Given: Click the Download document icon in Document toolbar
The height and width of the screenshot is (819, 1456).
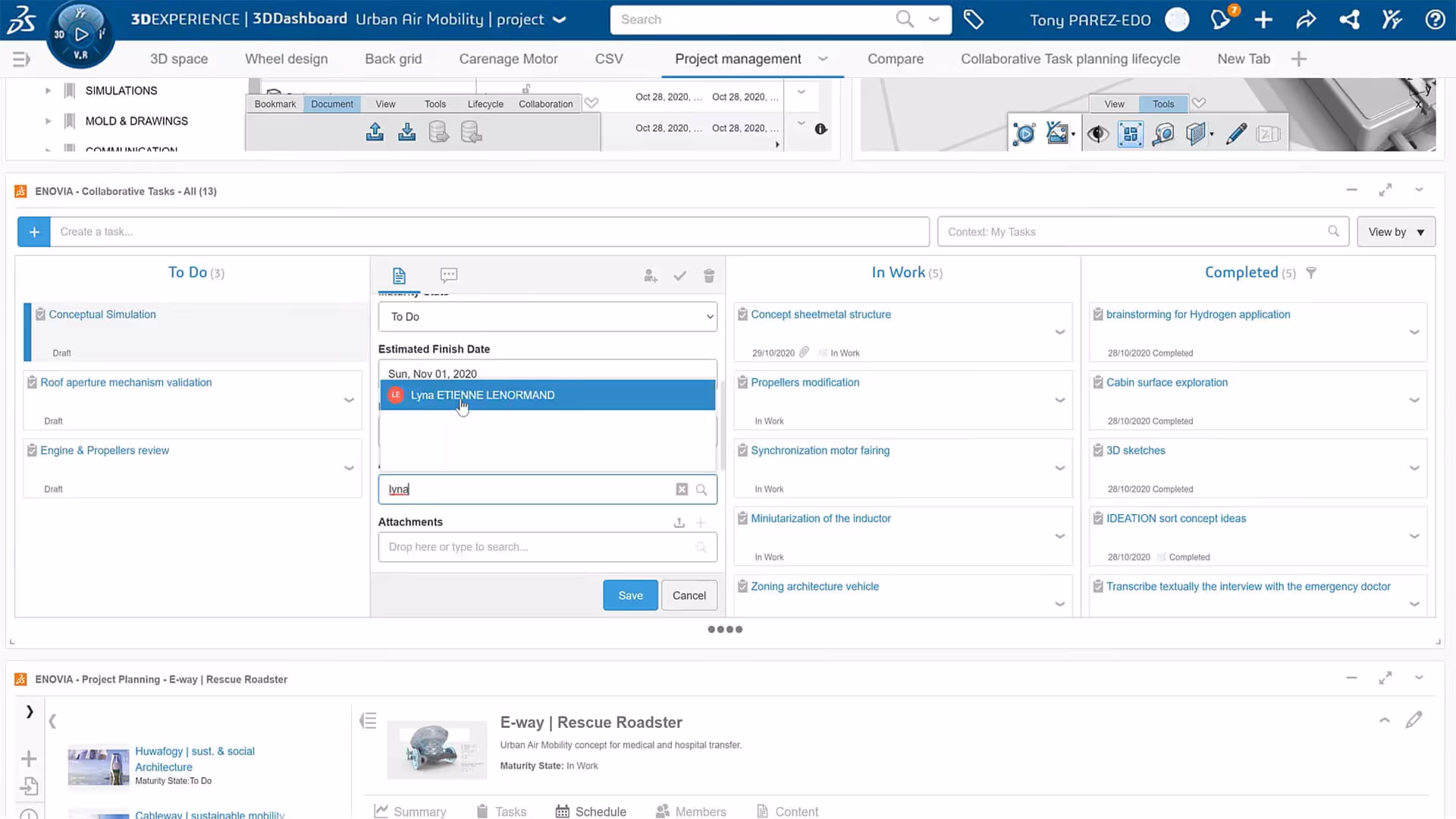Looking at the screenshot, I should click(407, 132).
